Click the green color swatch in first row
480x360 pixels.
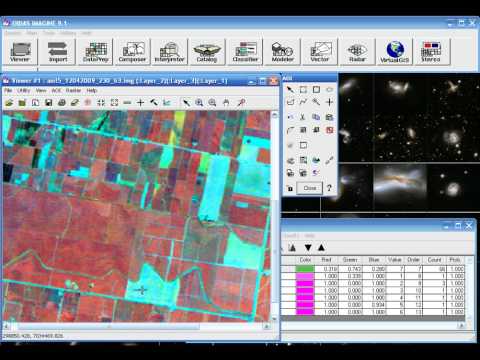305,269
